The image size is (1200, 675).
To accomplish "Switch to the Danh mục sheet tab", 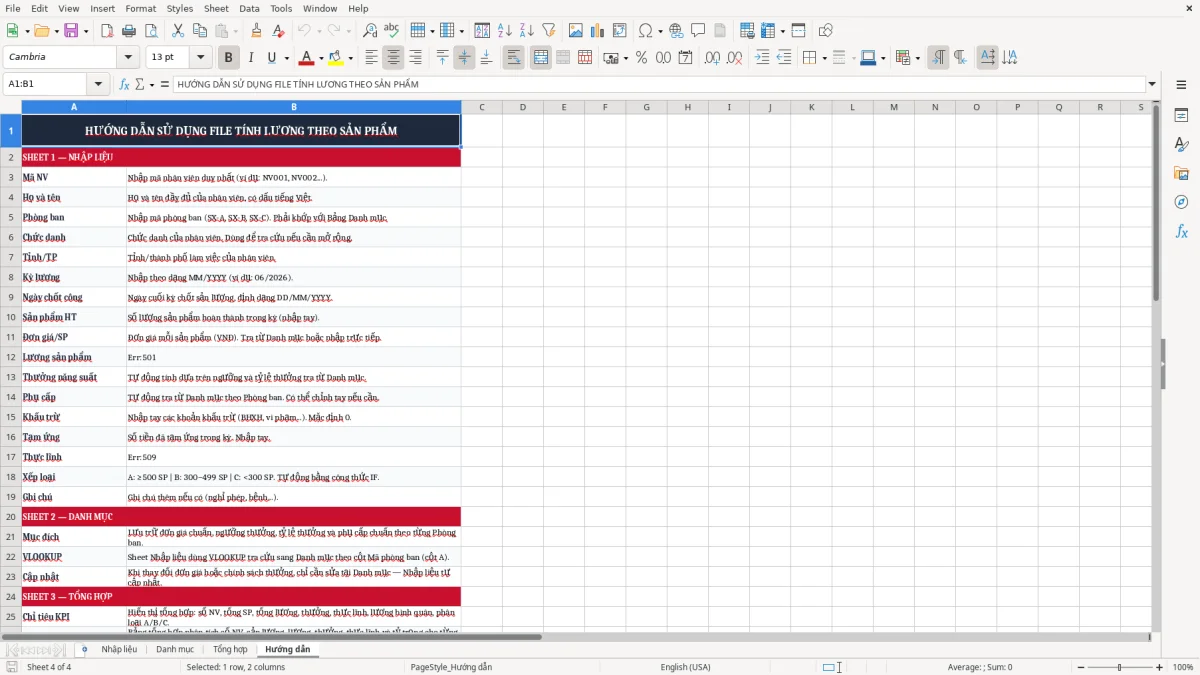I will click(x=175, y=650).
